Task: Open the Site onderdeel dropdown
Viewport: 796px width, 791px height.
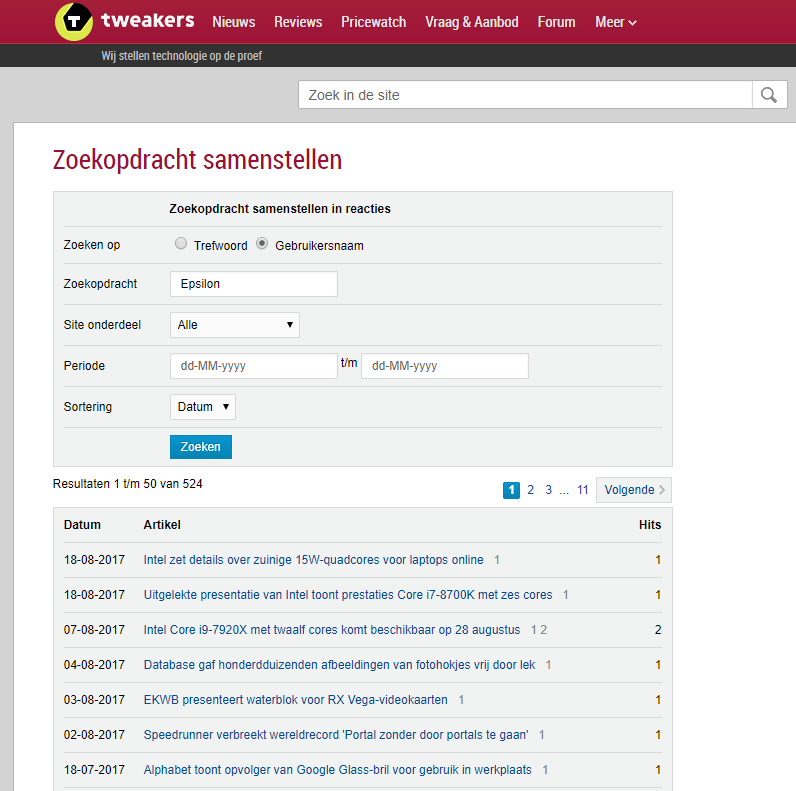Action: pyautogui.click(x=235, y=325)
